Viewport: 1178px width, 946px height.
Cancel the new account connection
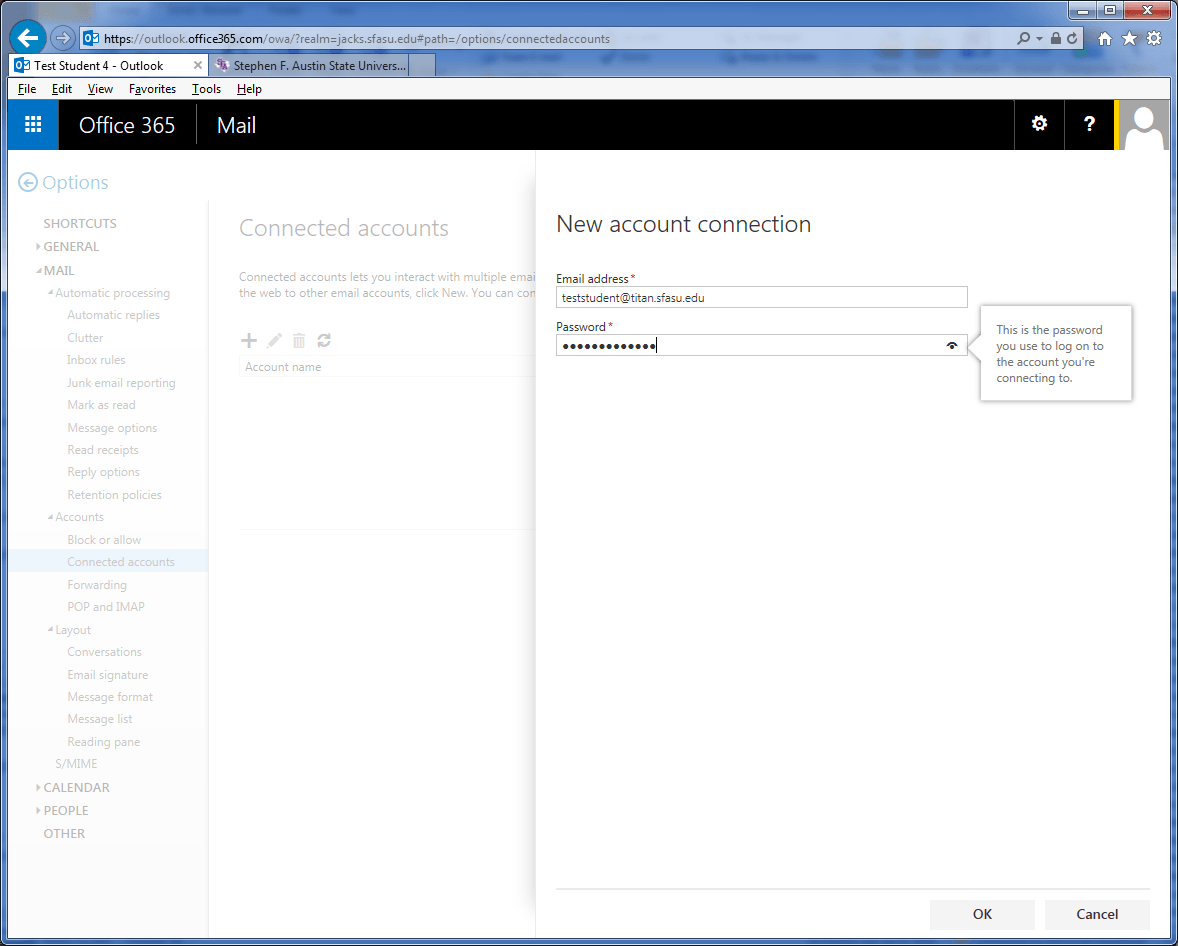pos(1097,914)
